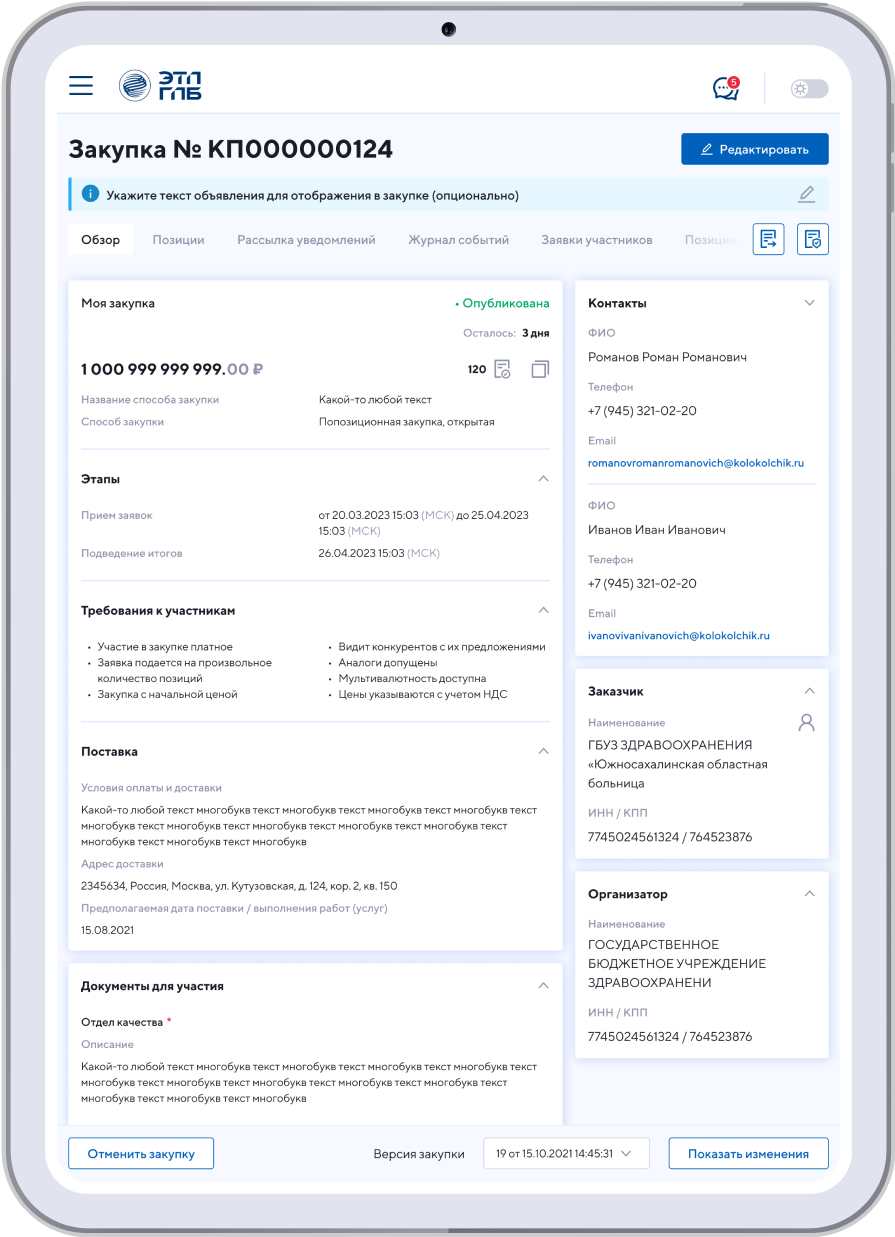Viewport: 895px width, 1237px height.
Task: Click the Иванов Иван Иванович name
Action: pos(657,530)
